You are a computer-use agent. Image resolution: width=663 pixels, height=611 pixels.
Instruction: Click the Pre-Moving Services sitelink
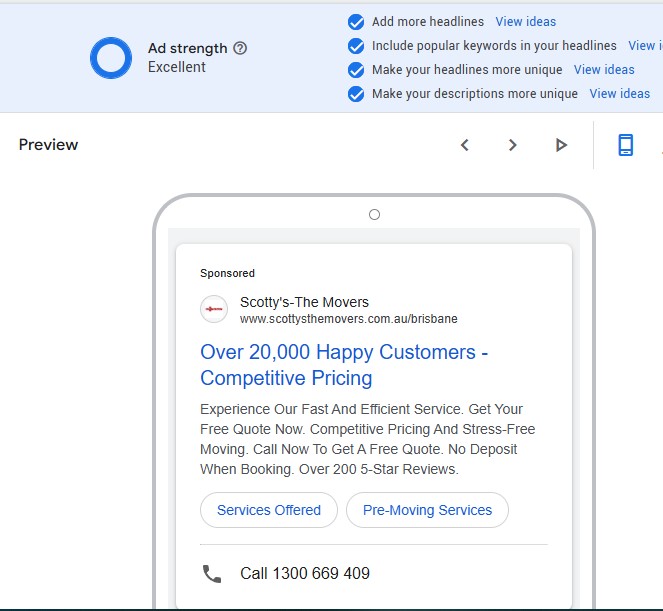coord(427,510)
